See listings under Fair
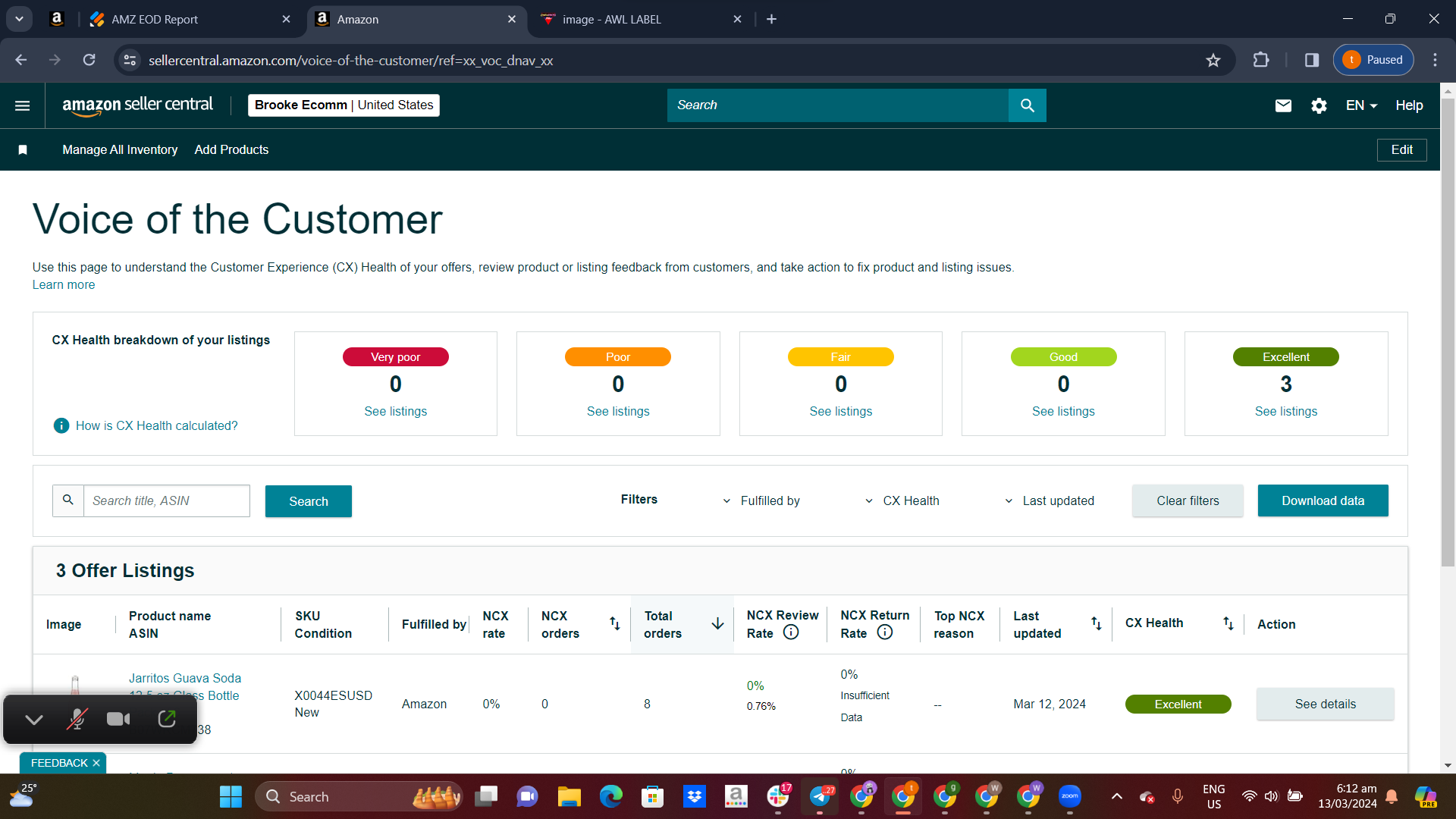This screenshot has width=1456, height=819. coord(840,411)
